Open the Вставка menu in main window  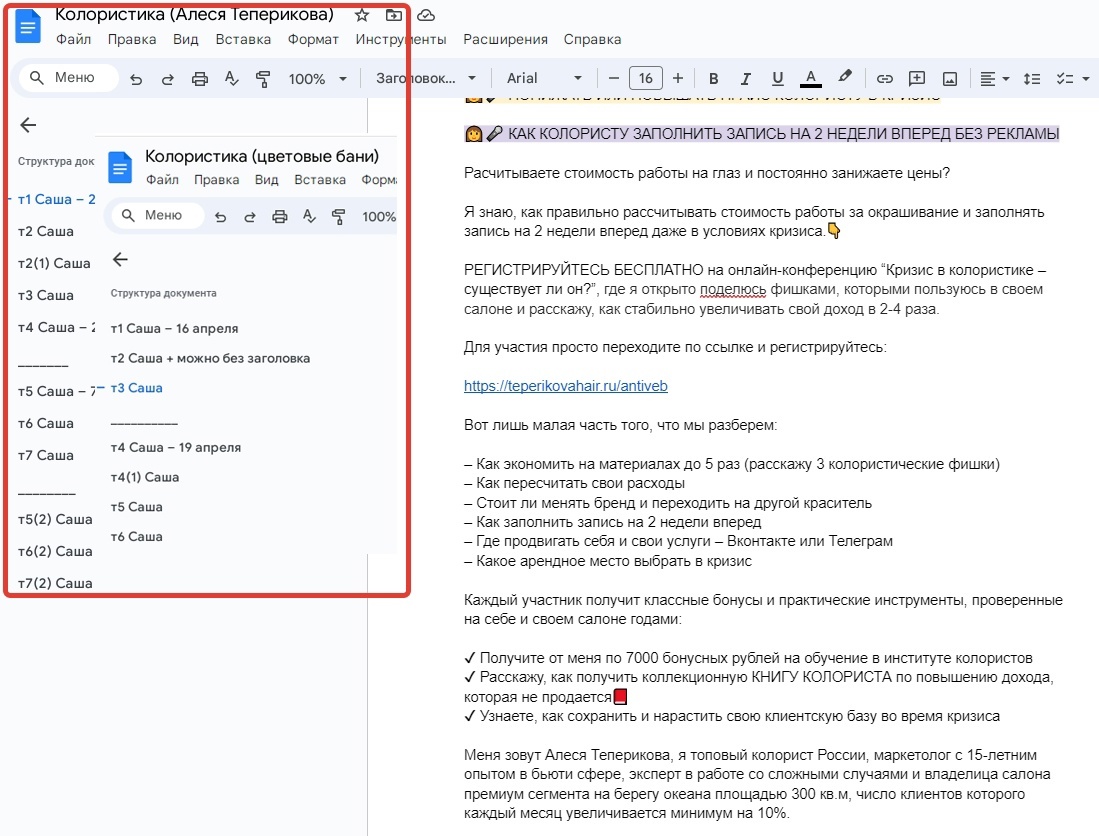[x=243, y=39]
